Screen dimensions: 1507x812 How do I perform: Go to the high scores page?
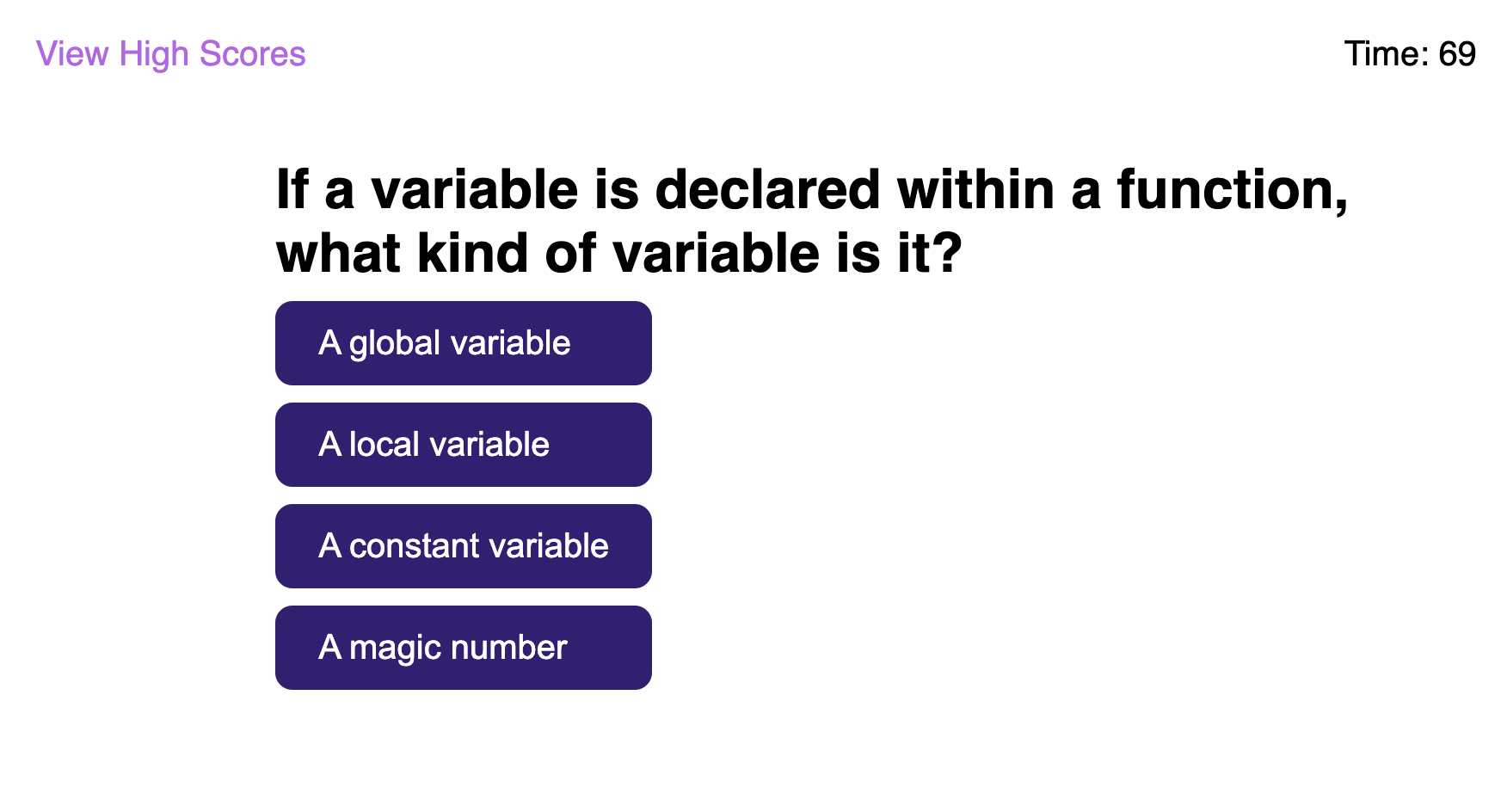tap(170, 54)
